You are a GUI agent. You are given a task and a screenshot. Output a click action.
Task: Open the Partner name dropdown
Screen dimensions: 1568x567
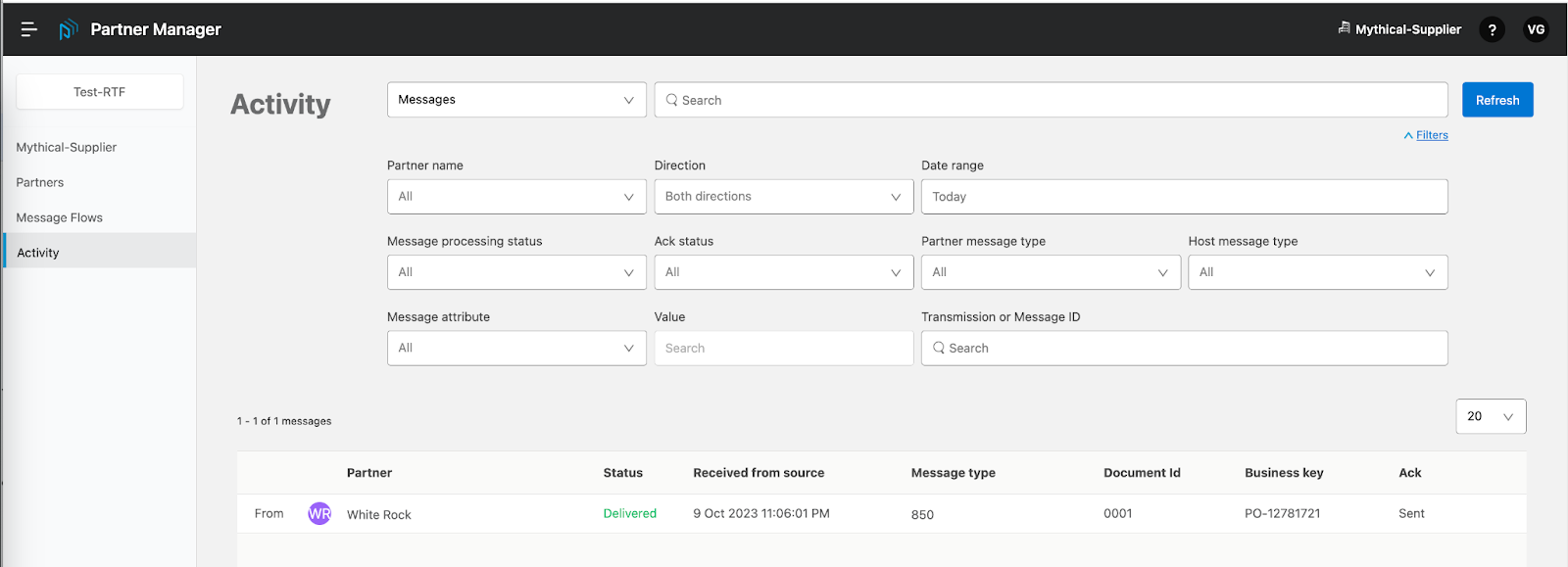click(516, 197)
